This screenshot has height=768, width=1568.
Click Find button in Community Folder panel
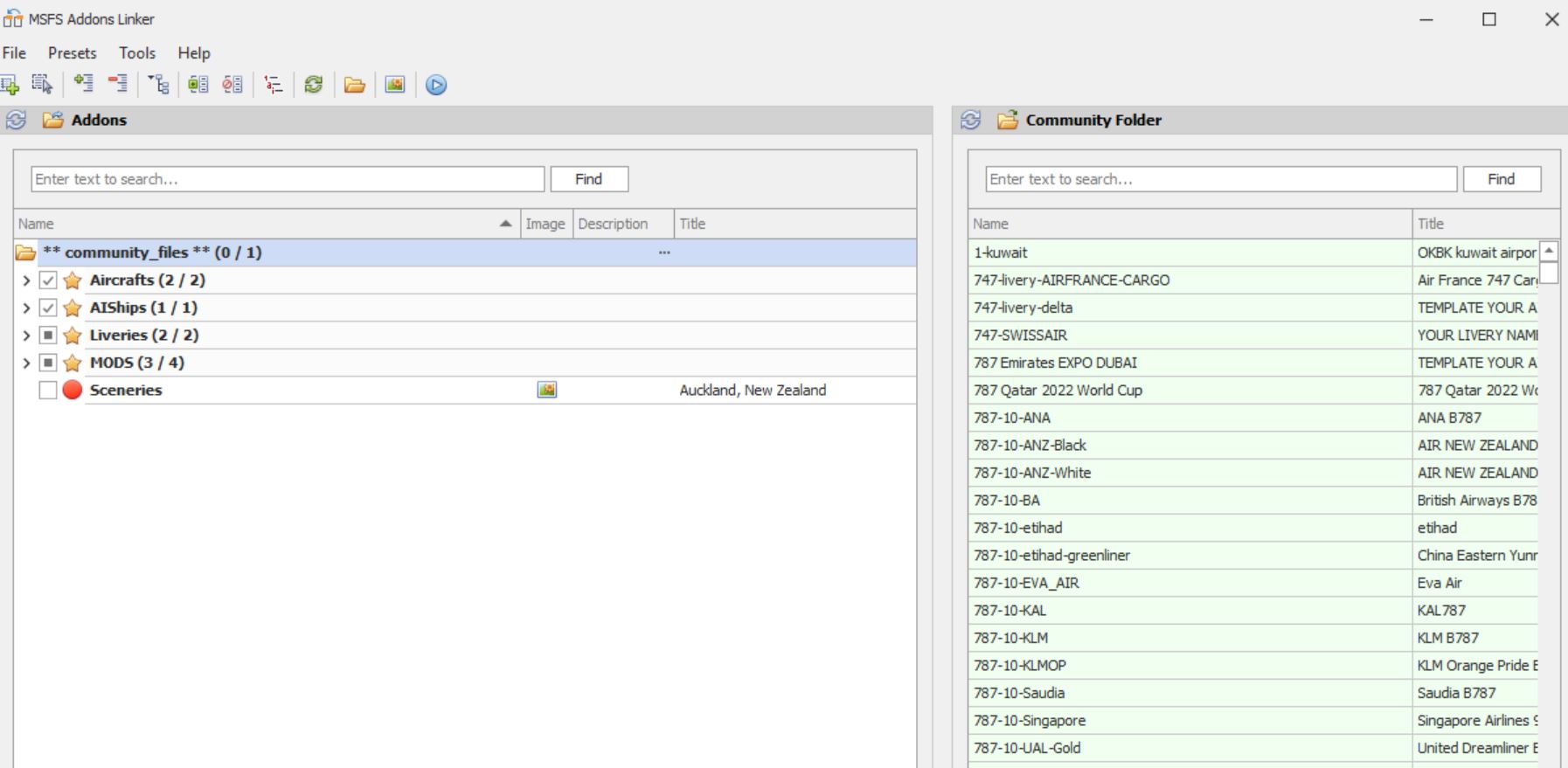coord(1502,179)
